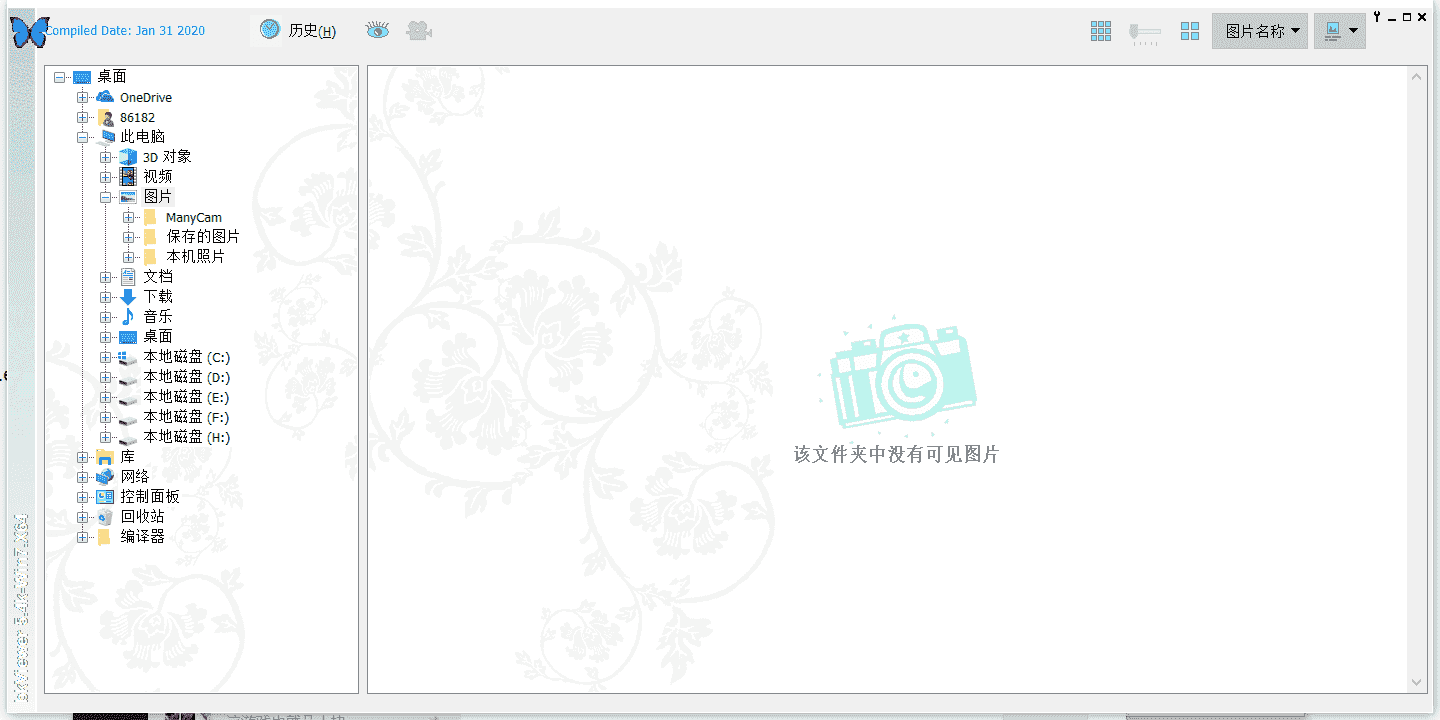This screenshot has width=1440, height=720.
Task: Expand the OneDrive tree node
Action: tap(83, 97)
